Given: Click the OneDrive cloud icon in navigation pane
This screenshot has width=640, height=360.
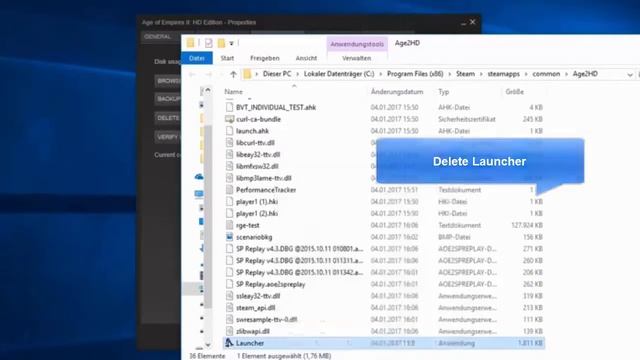Looking at the screenshot, I should click(x=199, y=177).
